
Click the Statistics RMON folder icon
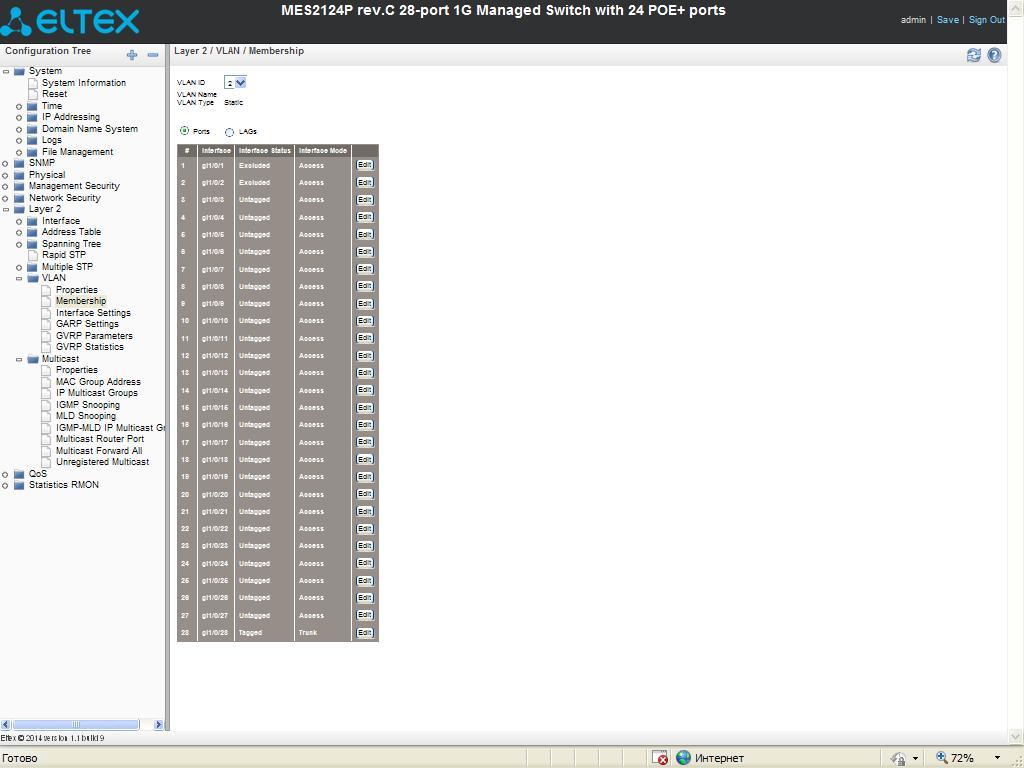pyautogui.click(x=19, y=485)
